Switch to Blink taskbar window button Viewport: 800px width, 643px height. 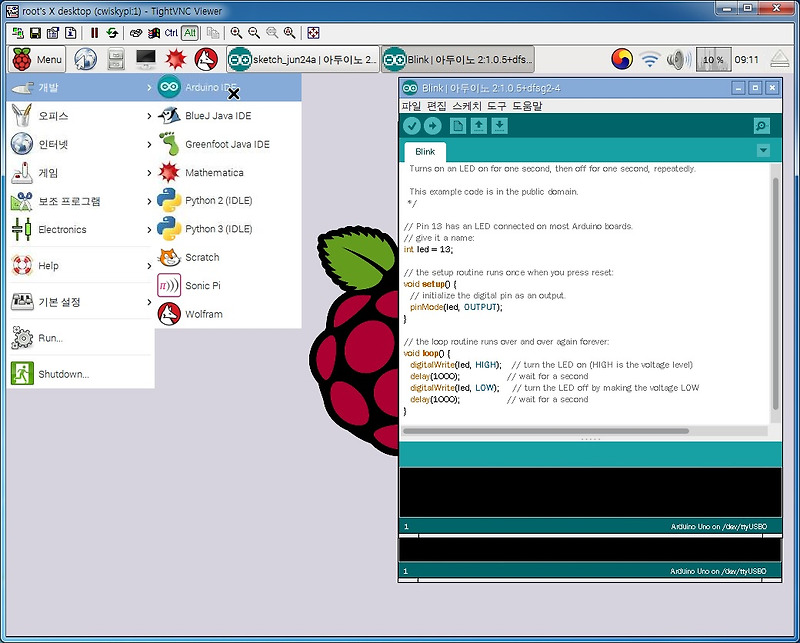click(458, 60)
